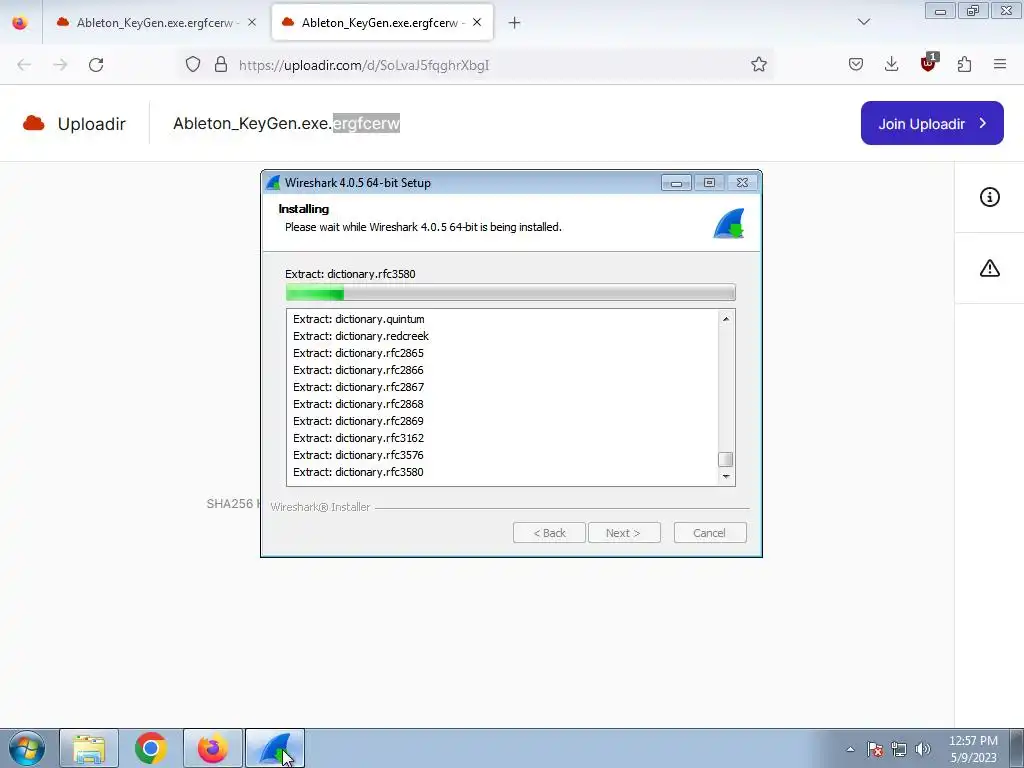Open the taskbar clock and date
This screenshot has width=1024, height=768.
(x=973, y=749)
